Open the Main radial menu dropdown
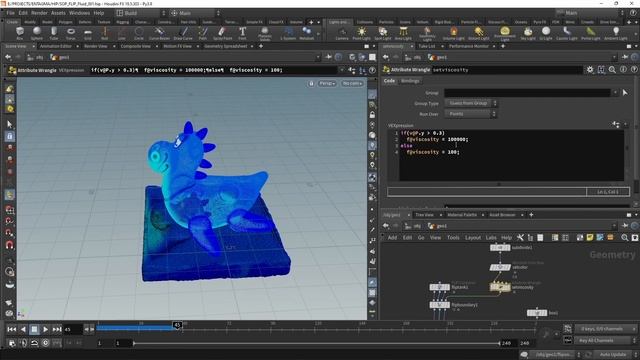Screen dimensions: 640x360 pyautogui.click(x=196, y=13)
